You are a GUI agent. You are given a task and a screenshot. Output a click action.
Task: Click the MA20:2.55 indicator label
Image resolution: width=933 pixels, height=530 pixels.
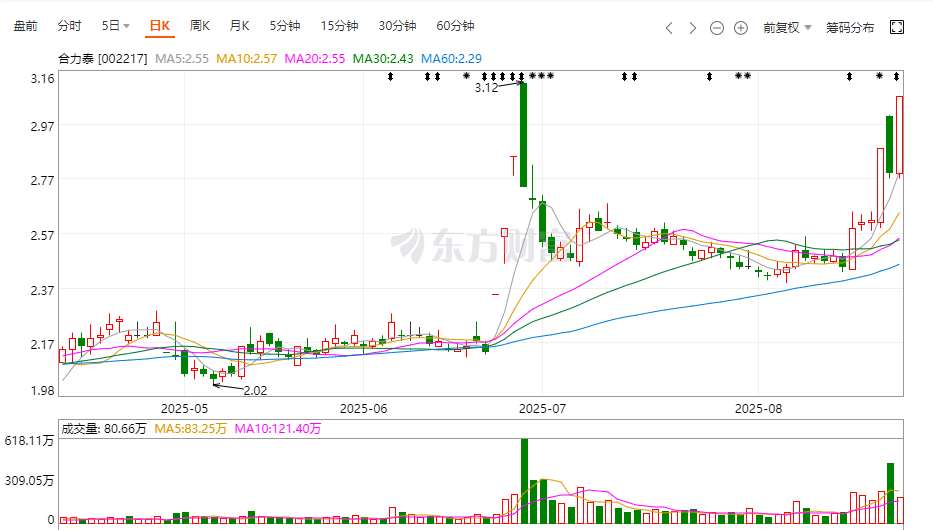tap(315, 59)
